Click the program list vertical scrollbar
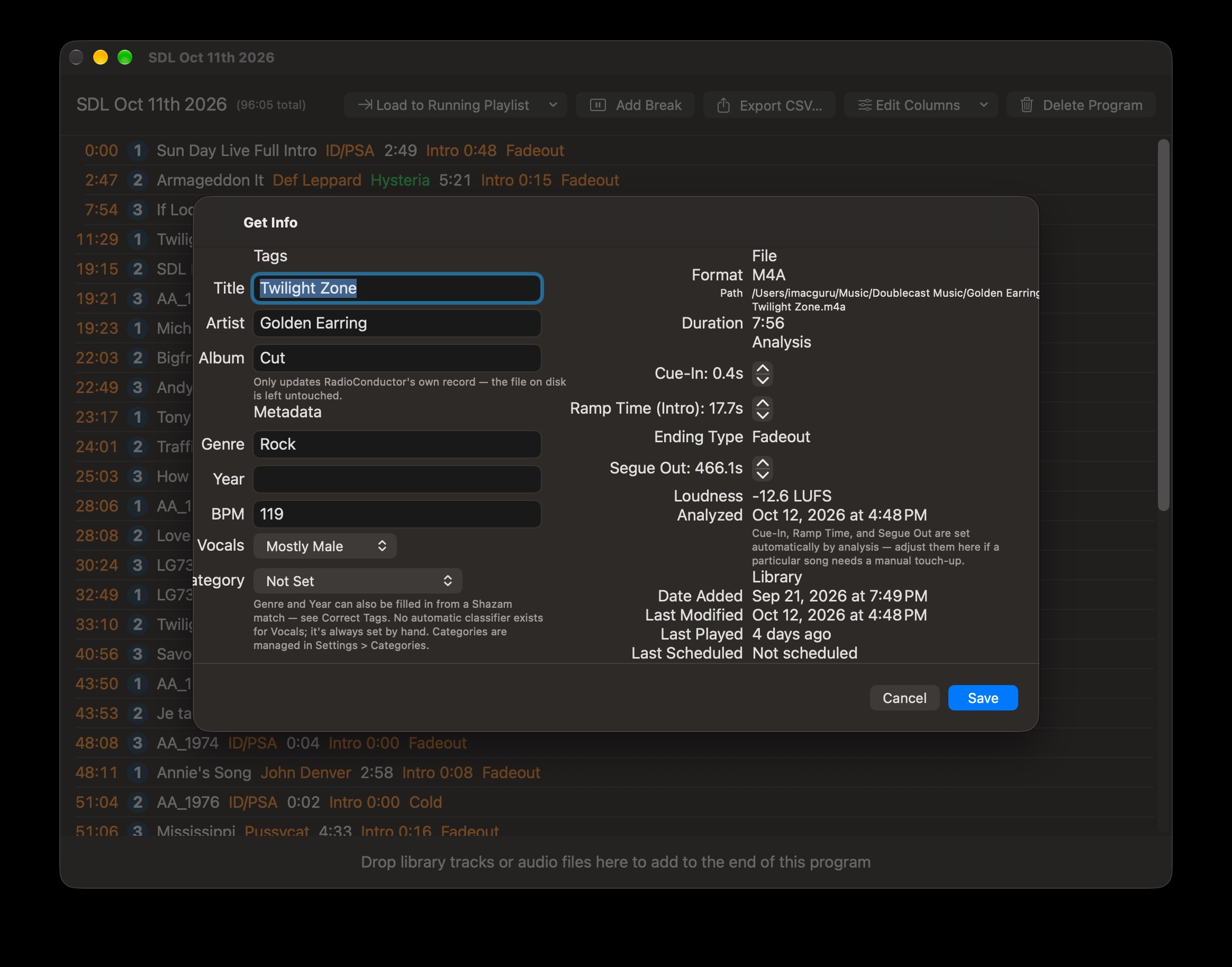The image size is (1232, 967). click(1163, 325)
